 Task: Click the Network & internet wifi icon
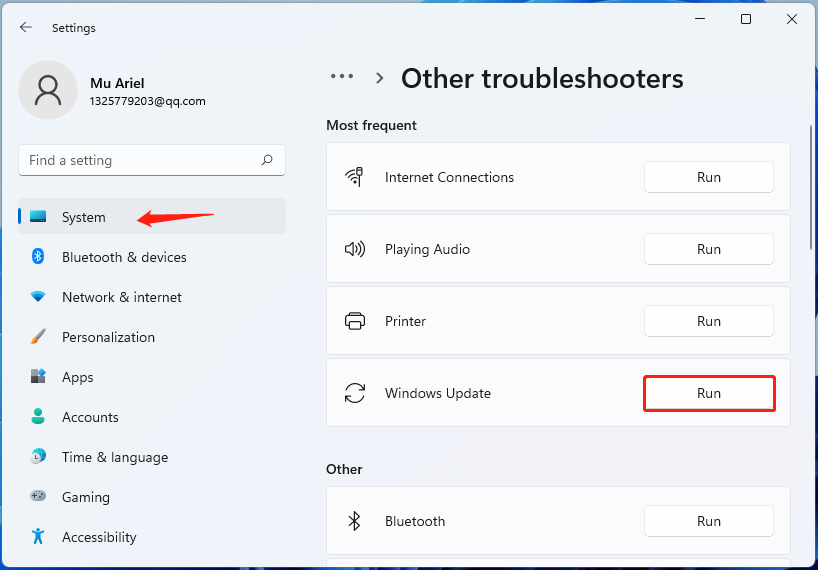[x=38, y=297]
